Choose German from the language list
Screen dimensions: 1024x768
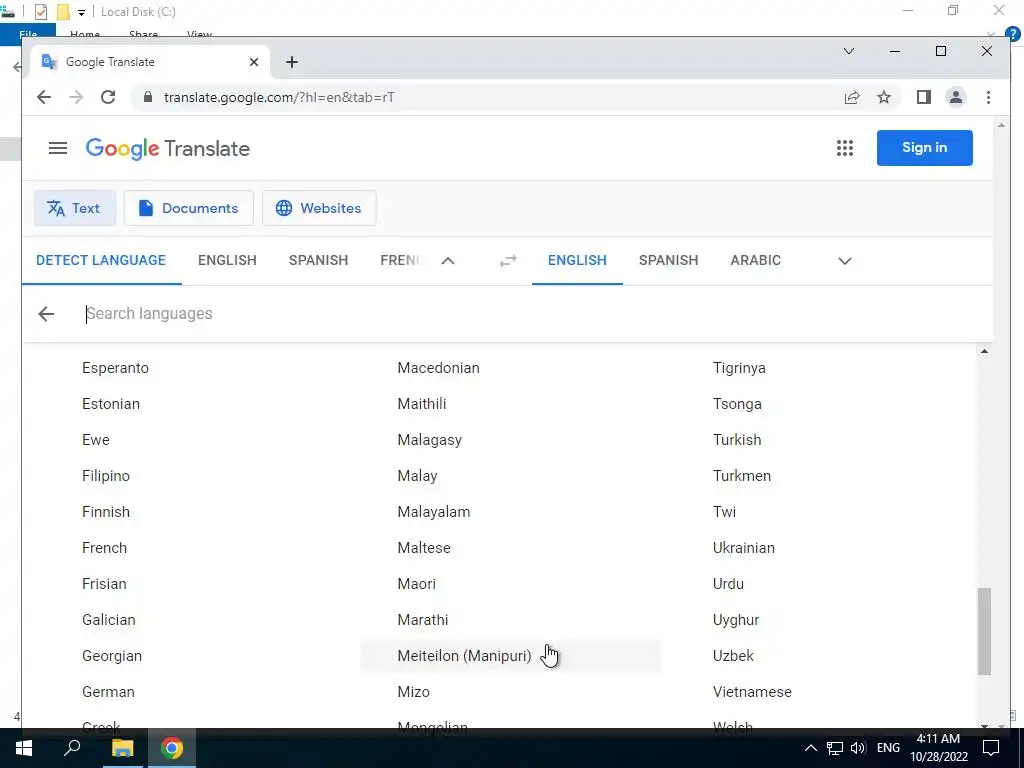(108, 692)
